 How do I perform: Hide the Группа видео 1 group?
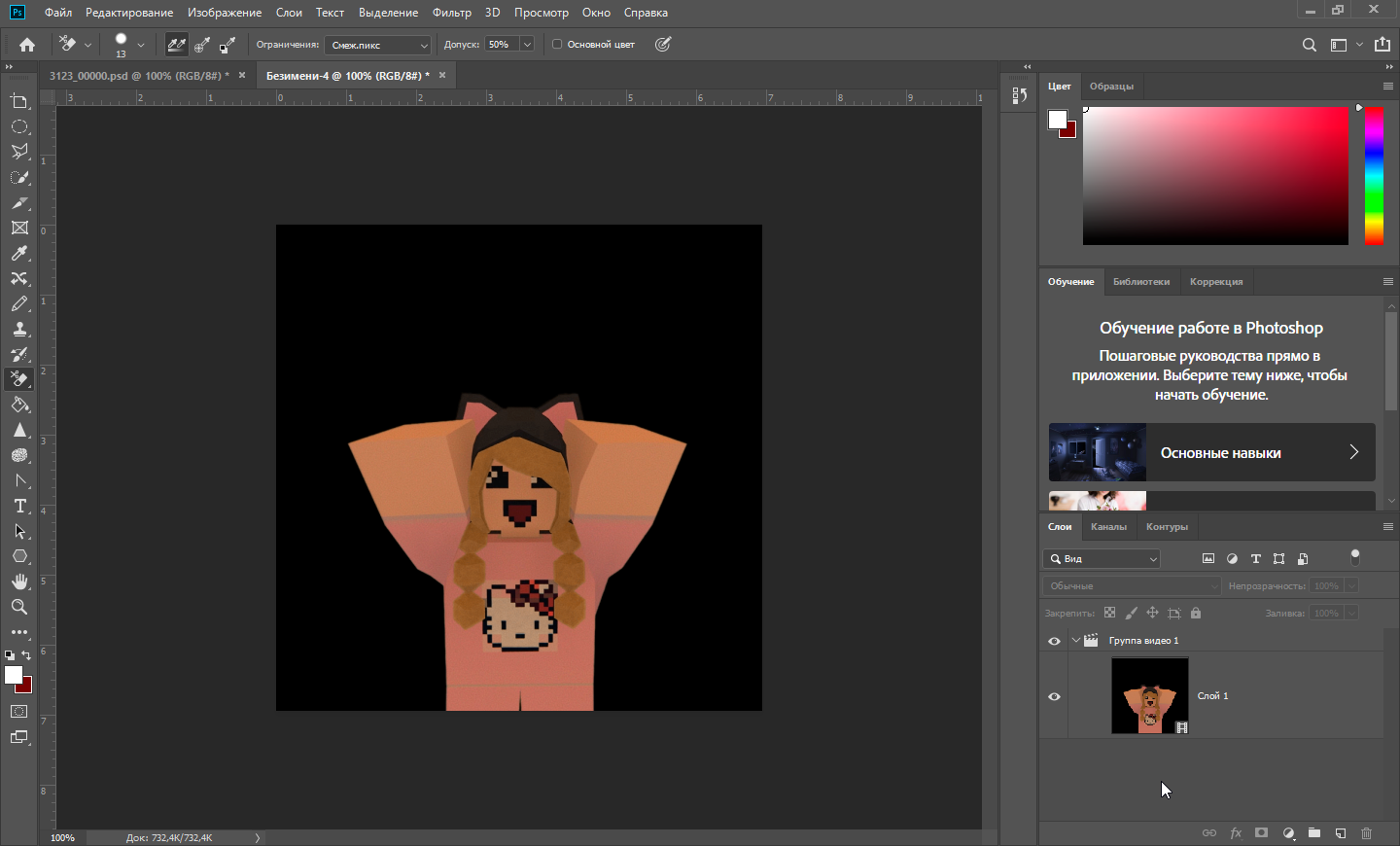[x=1054, y=642]
